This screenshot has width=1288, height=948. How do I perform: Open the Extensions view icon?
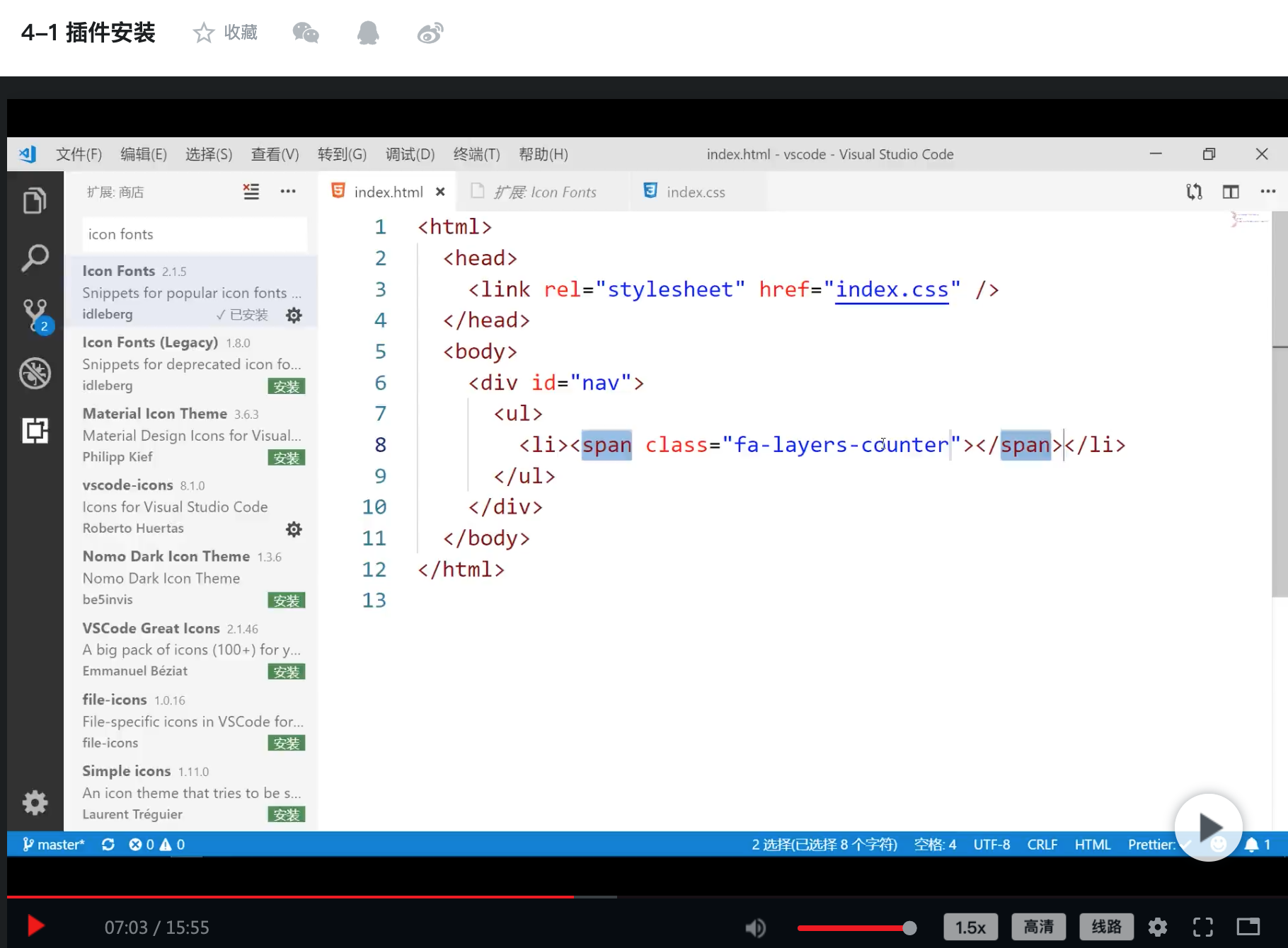pos(35,430)
